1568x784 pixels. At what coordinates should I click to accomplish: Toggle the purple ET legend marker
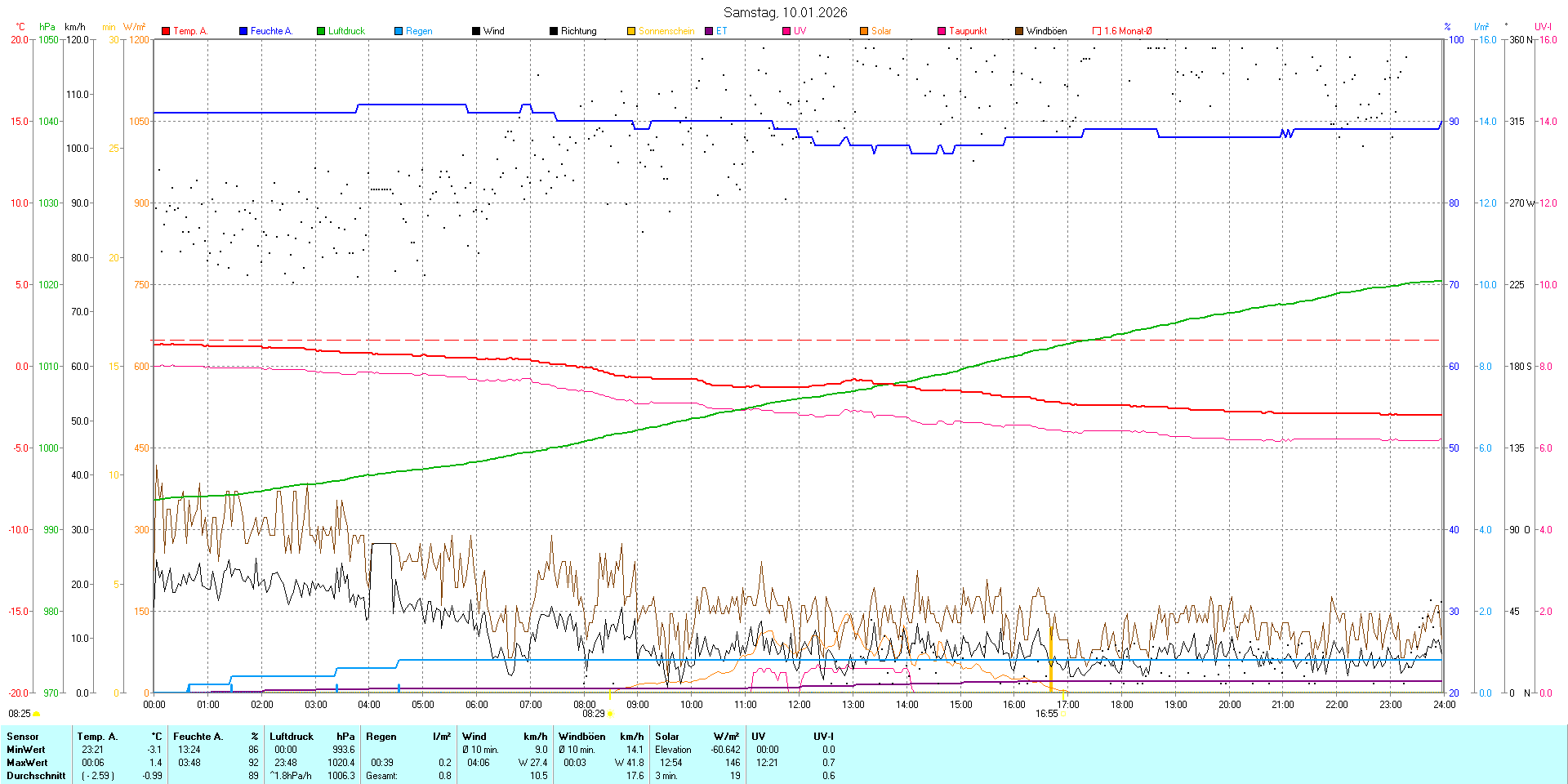(x=709, y=31)
